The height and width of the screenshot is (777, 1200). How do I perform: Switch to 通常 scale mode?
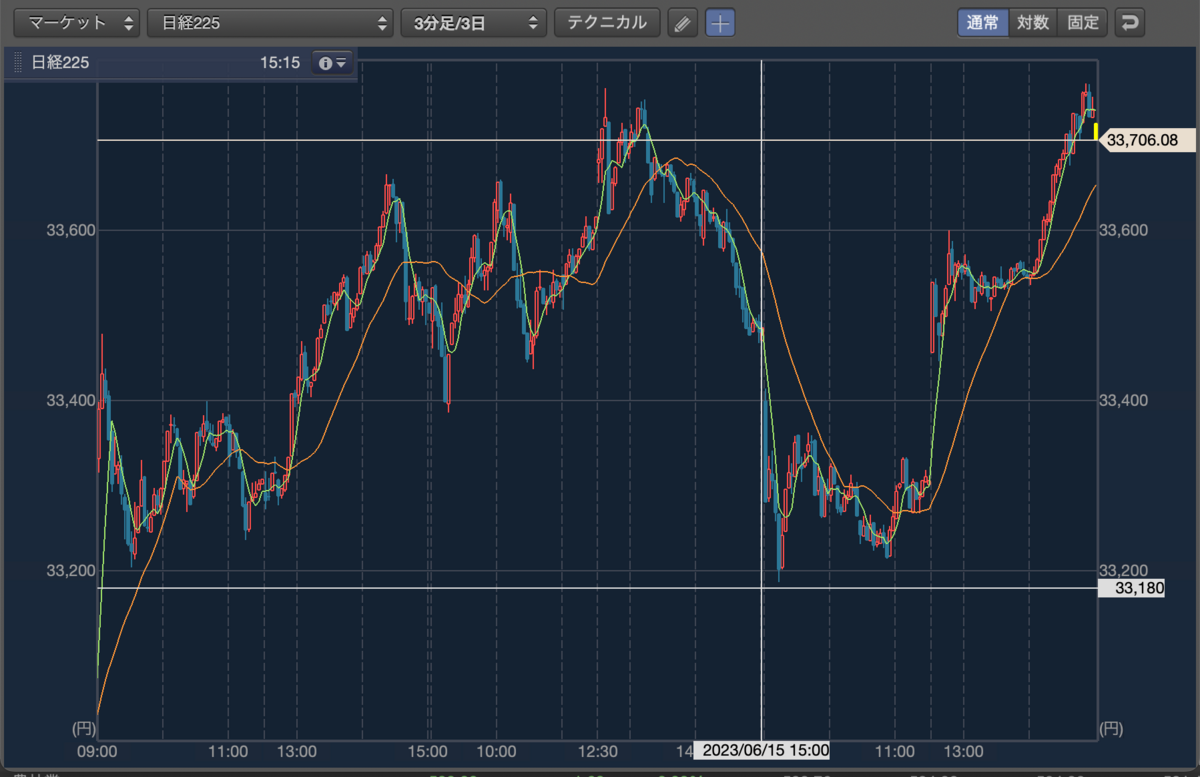[x=983, y=22]
